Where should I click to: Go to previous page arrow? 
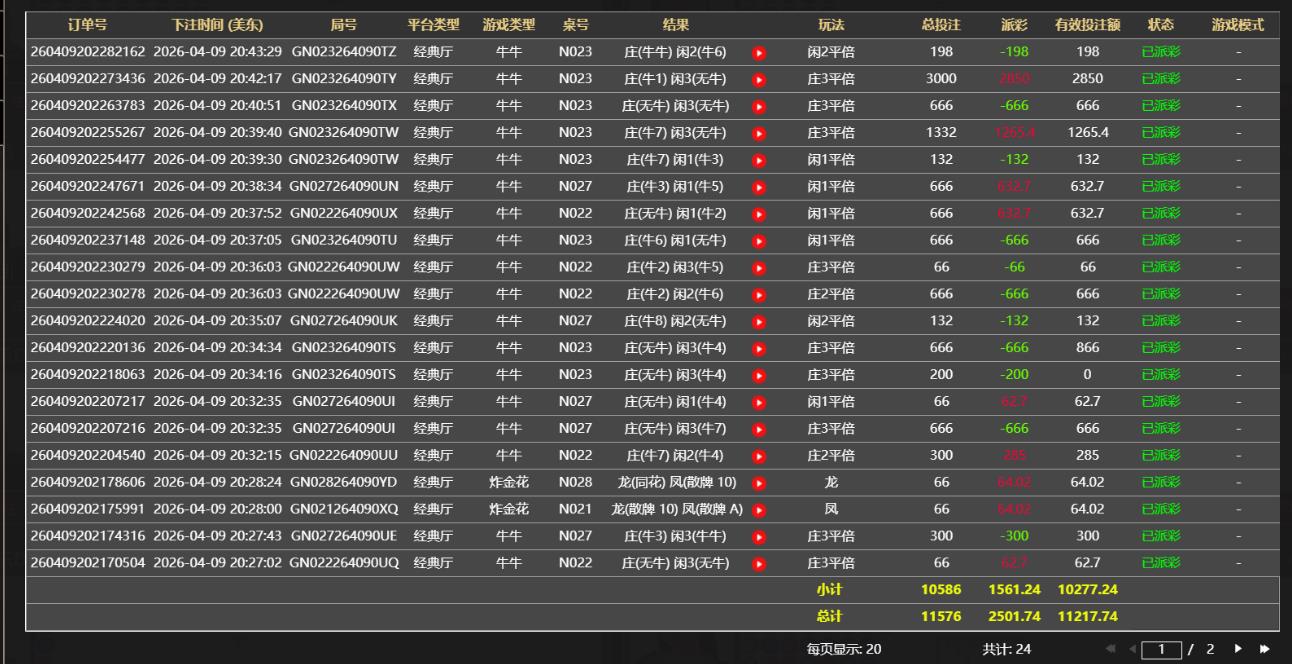pos(1132,649)
